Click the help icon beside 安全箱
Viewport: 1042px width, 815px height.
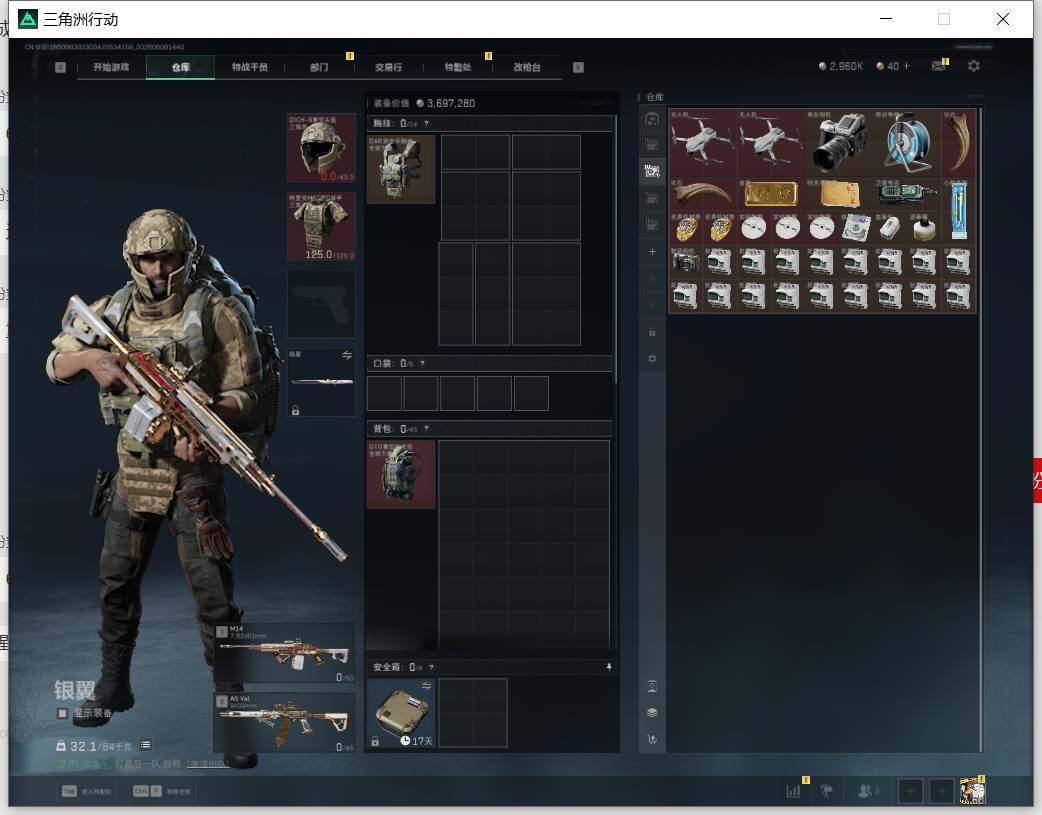[x=431, y=667]
